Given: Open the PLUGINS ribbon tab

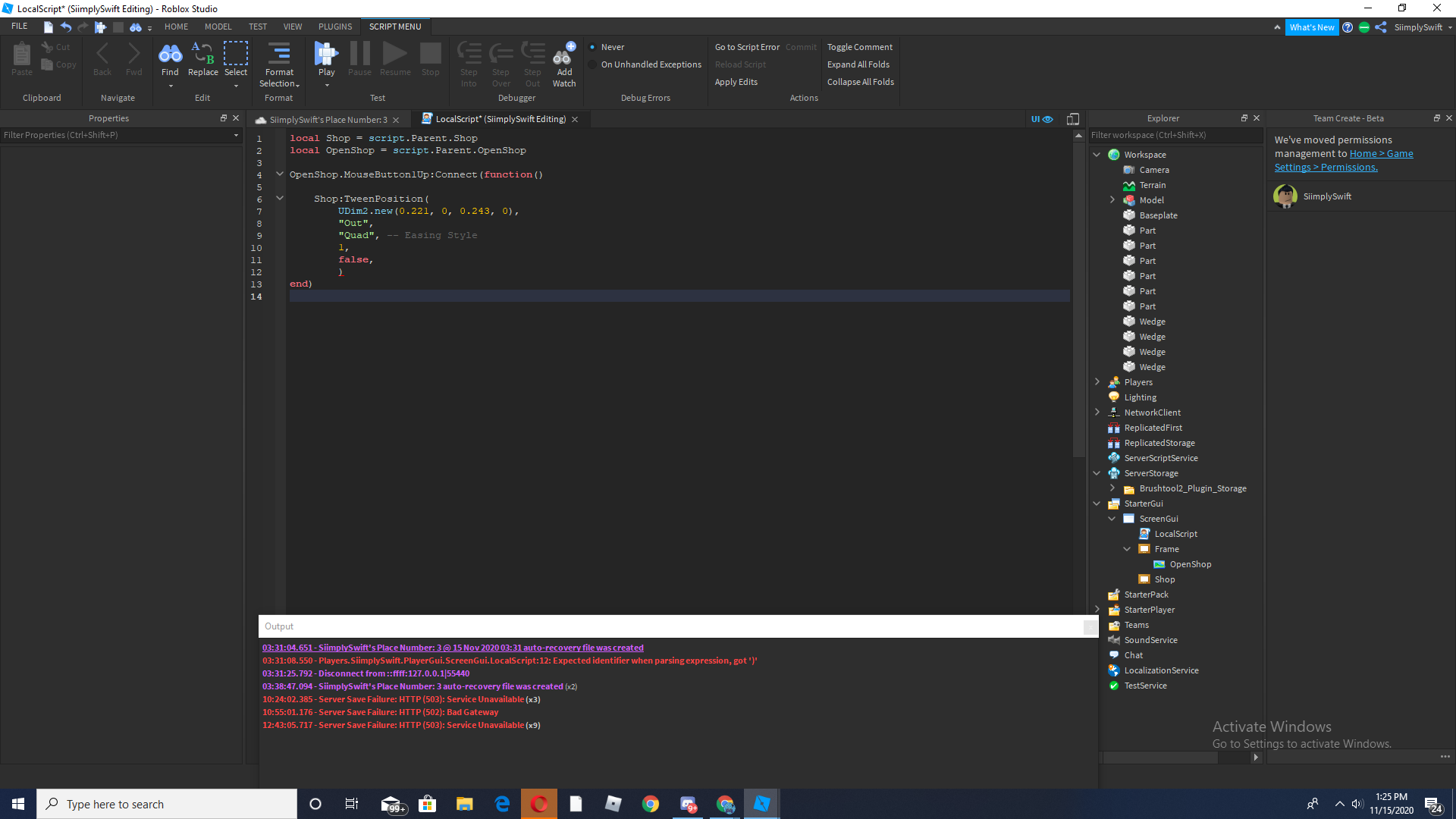Looking at the screenshot, I should point(335,27).
